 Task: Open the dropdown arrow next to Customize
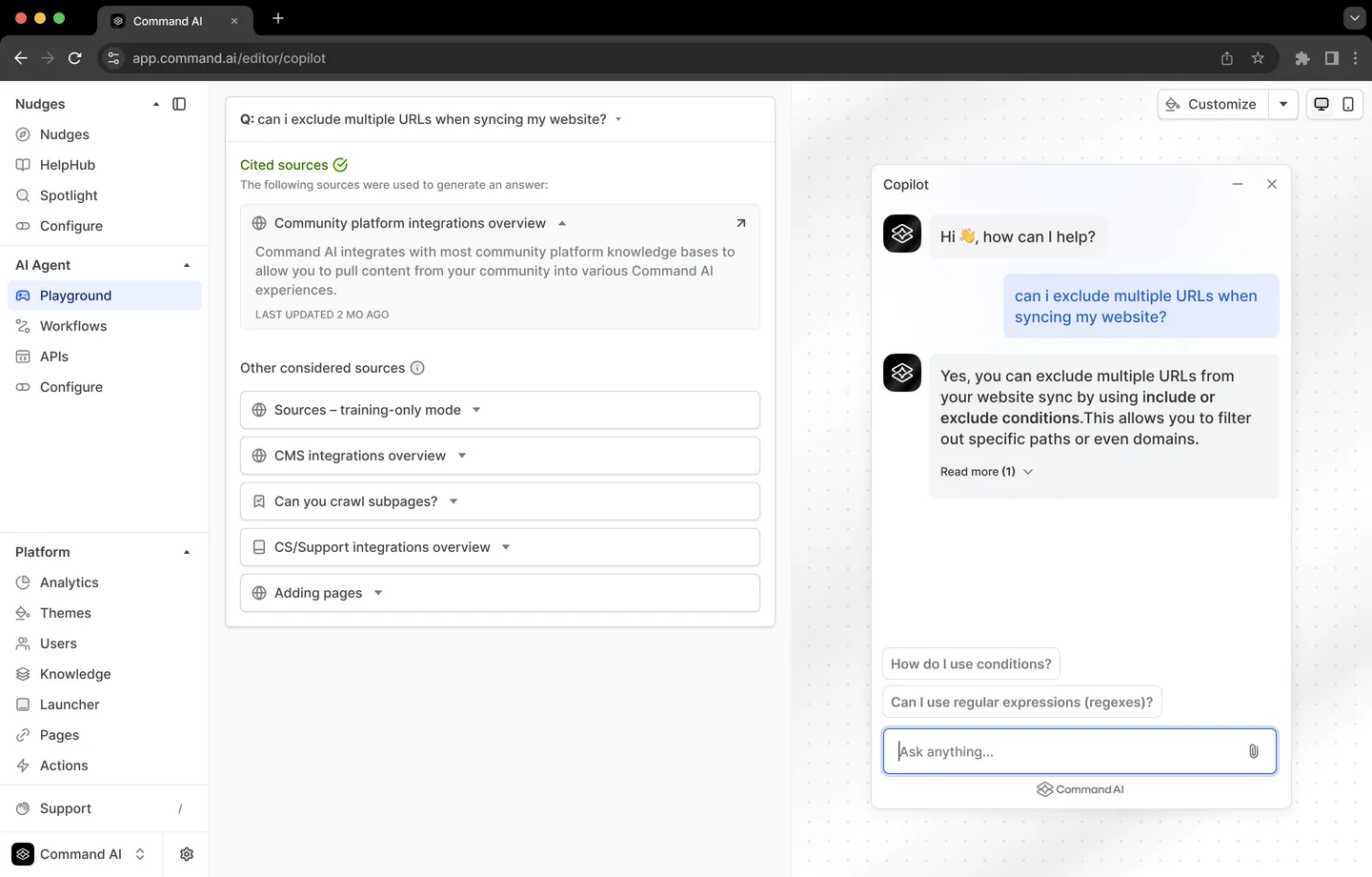tap(1283, 104)
